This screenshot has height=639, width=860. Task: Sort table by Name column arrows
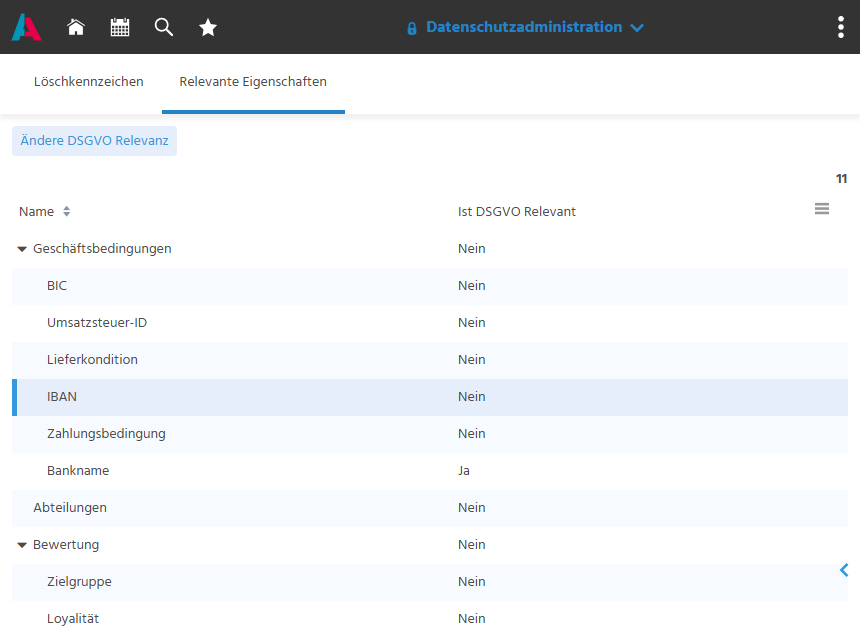tap(66, 211)
